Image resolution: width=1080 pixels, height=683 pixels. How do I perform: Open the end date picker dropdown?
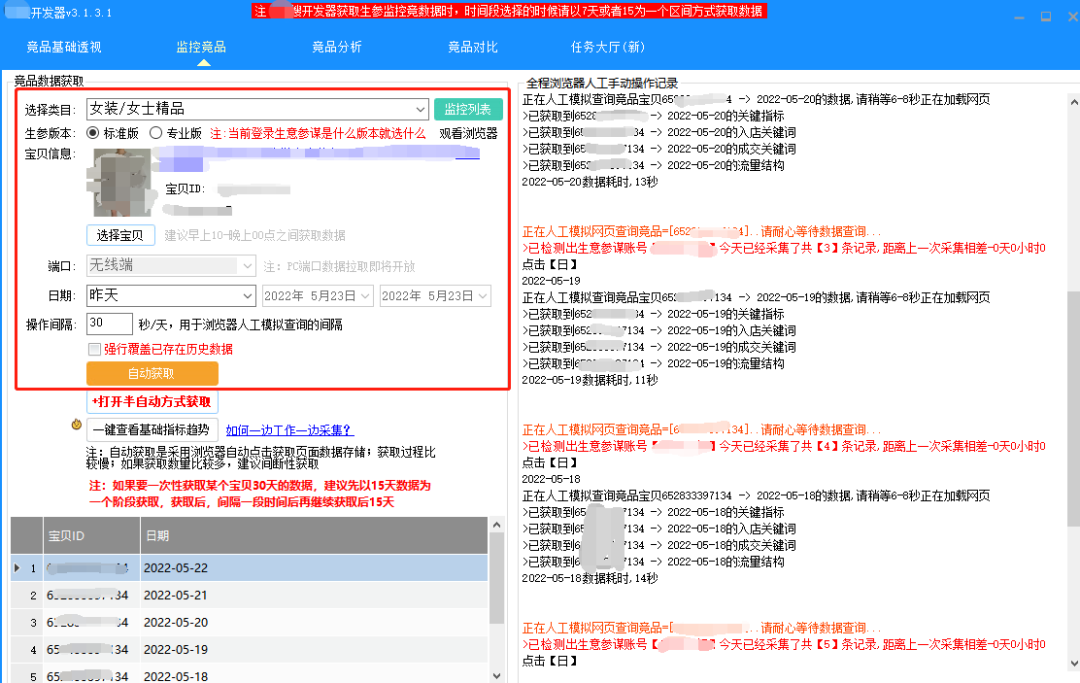pyautogui.click(x=483, y=296)
